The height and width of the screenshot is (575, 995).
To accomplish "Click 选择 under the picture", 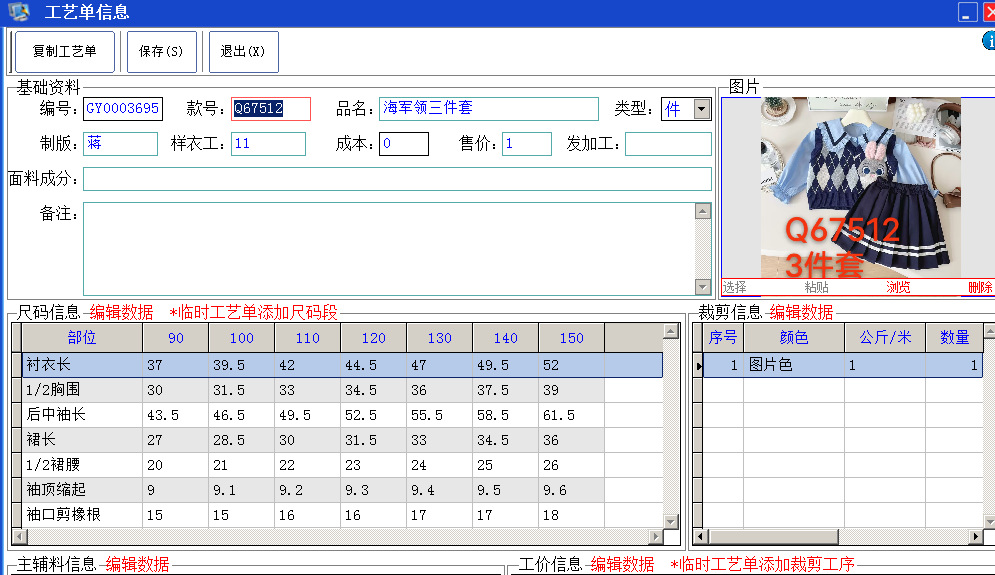I will (x=735, y=288).
